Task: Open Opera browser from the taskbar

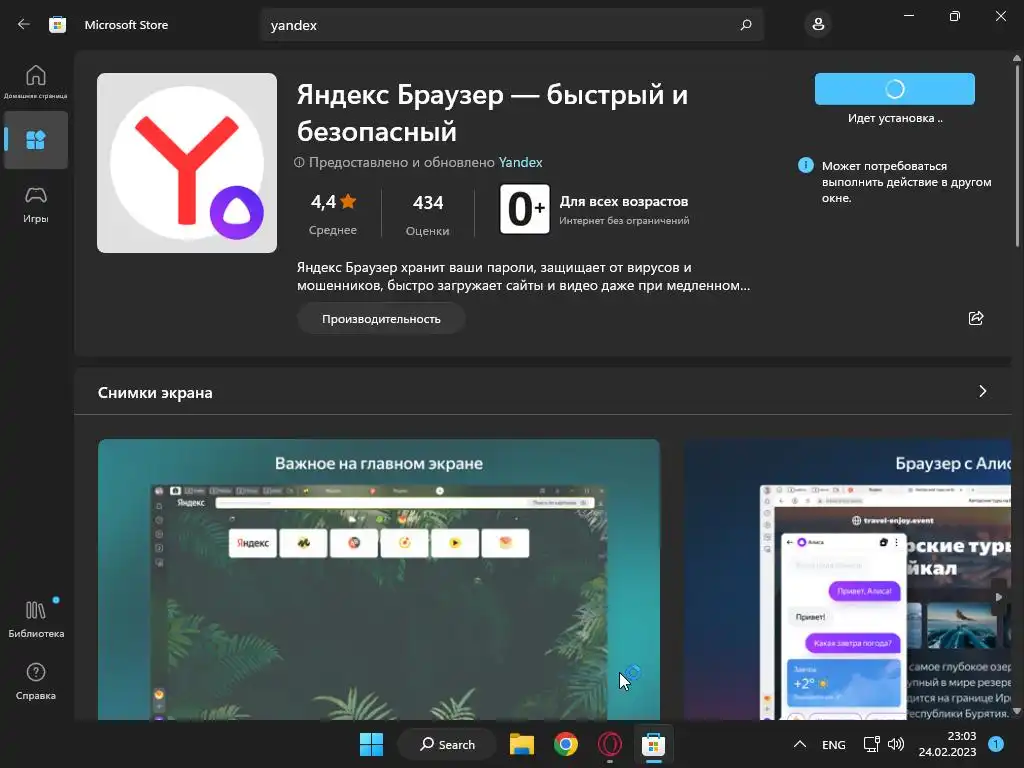Action: [609, 744]
